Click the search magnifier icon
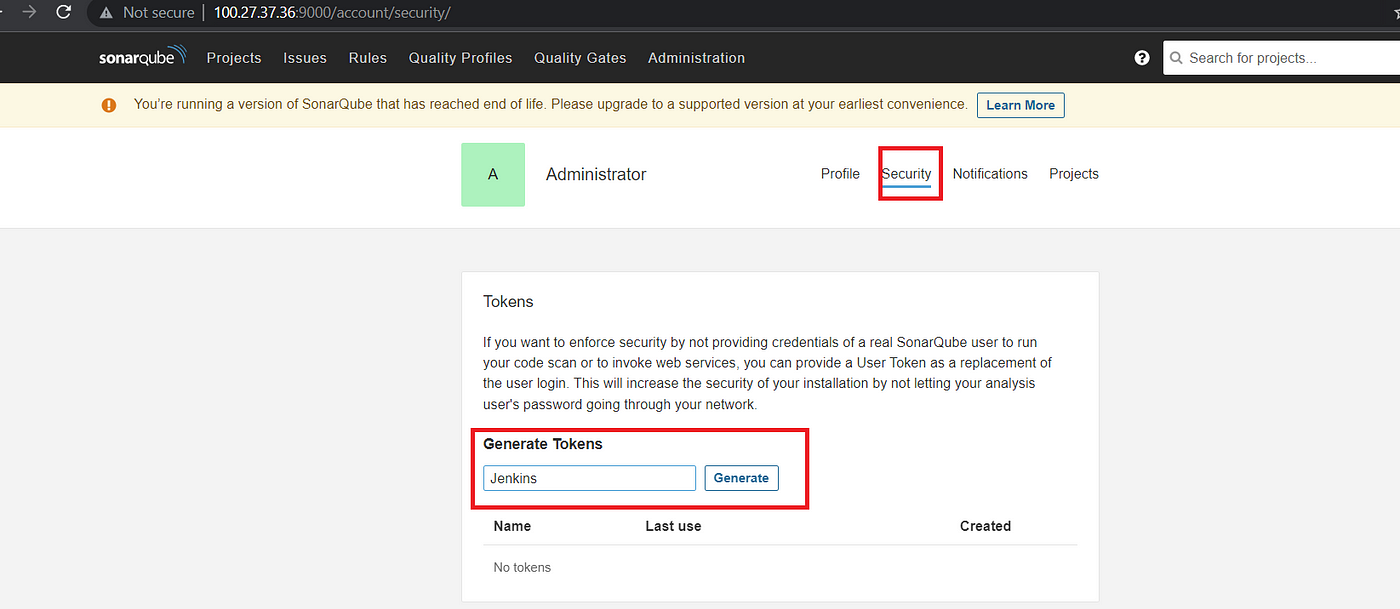Viewport: 1400px width, 609px height. coord(1177,58)
